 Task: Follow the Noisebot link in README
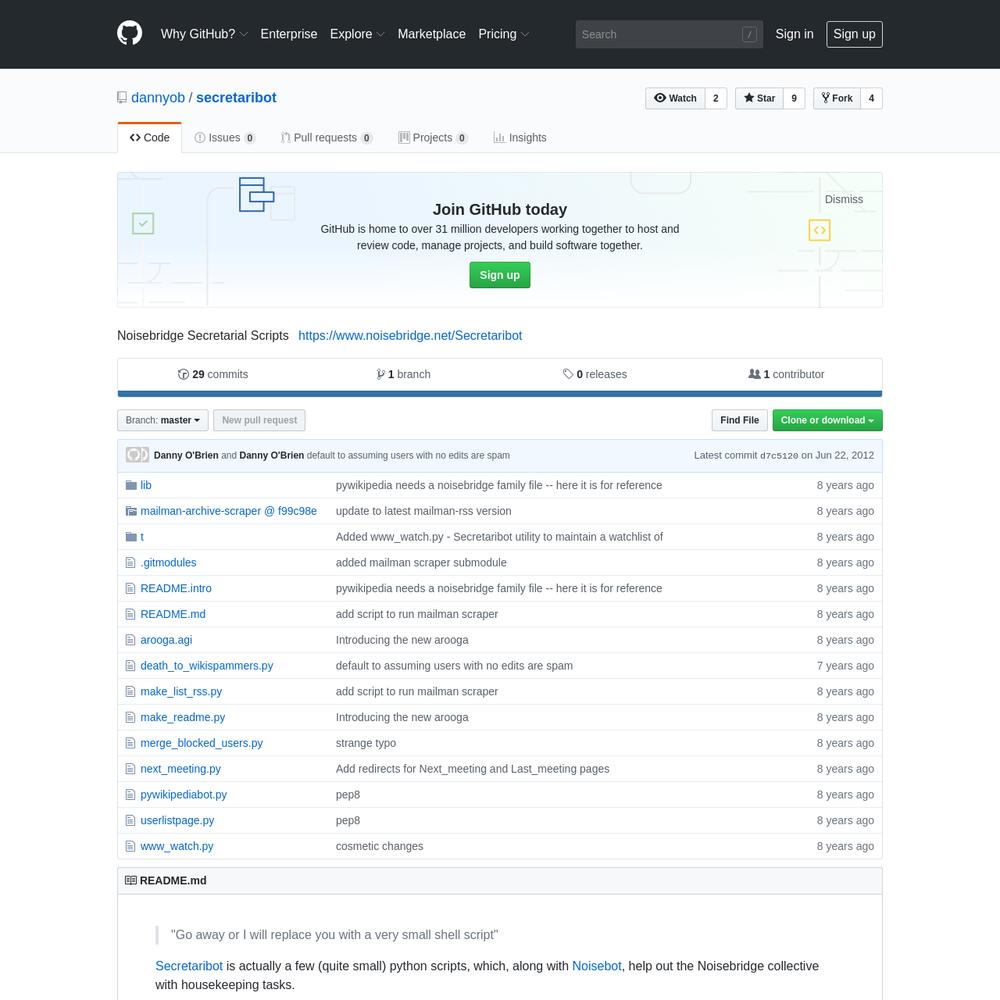(596, 966)
